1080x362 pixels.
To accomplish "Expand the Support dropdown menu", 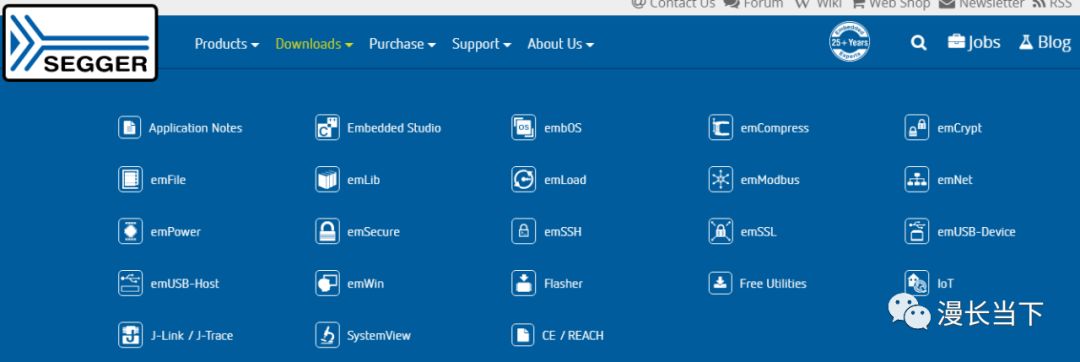I will point(481,43).
